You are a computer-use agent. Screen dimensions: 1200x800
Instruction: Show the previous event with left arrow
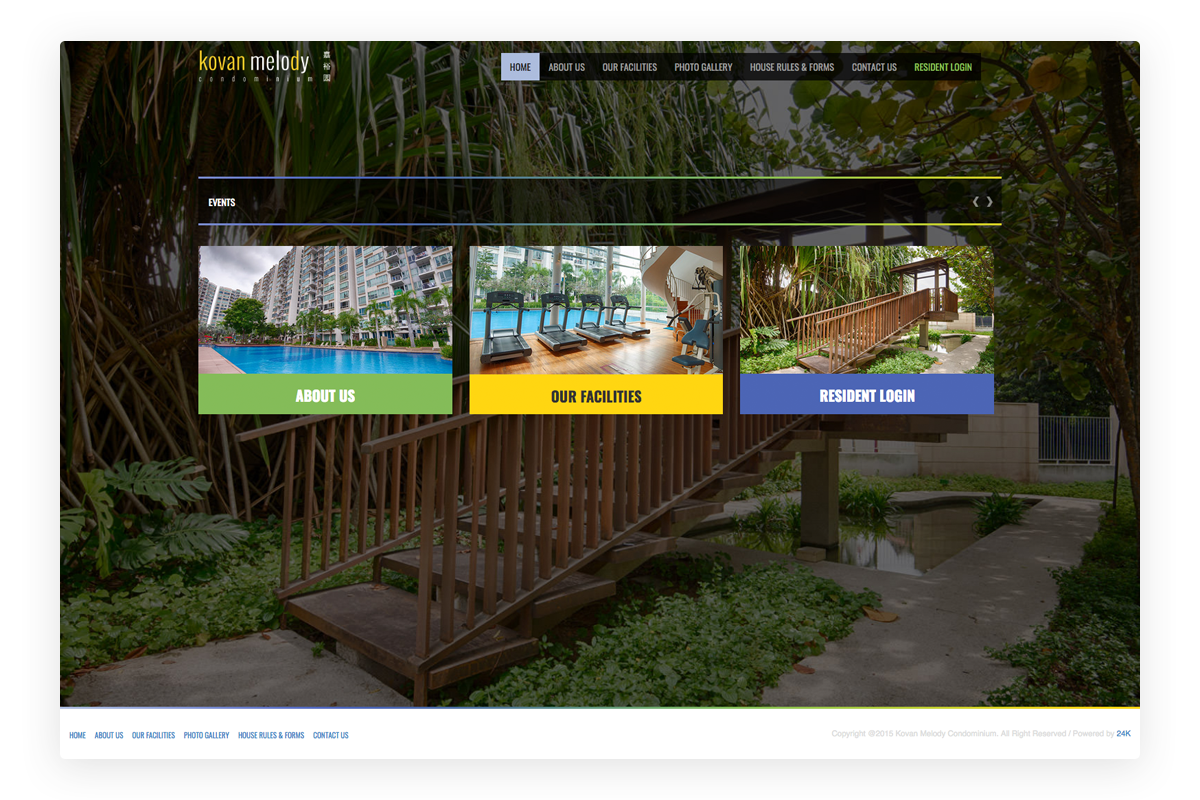point(976,202)
